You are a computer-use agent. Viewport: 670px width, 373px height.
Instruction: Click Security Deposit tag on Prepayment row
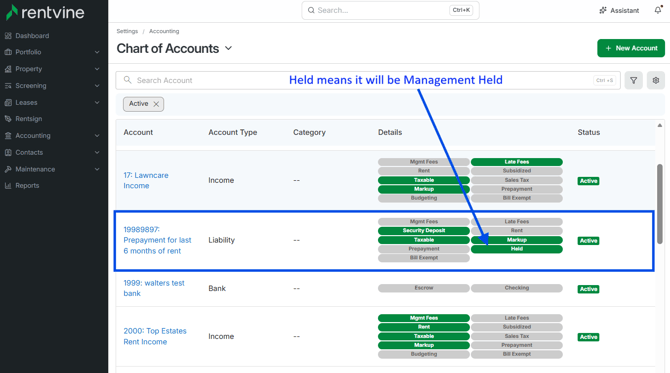coord(424,231)
